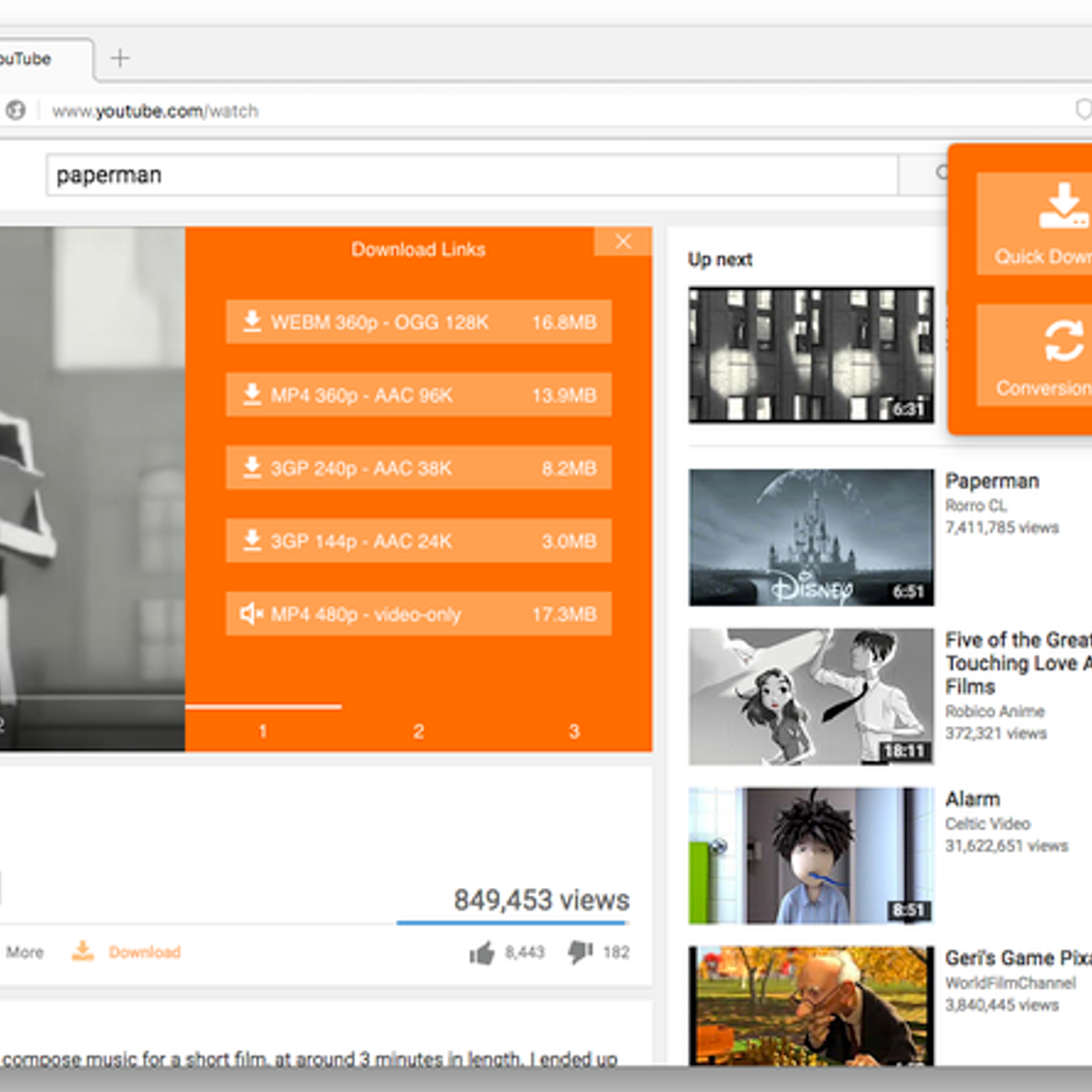The image size is (1092, 1092).
Task: Click the 849,453 views count
Action: [542, 900]
